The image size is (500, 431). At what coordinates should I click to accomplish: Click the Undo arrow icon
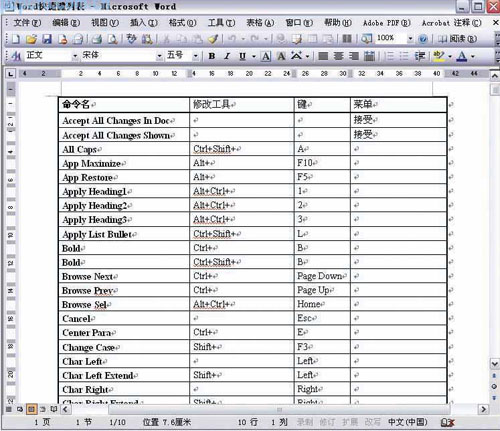point(232,39)
